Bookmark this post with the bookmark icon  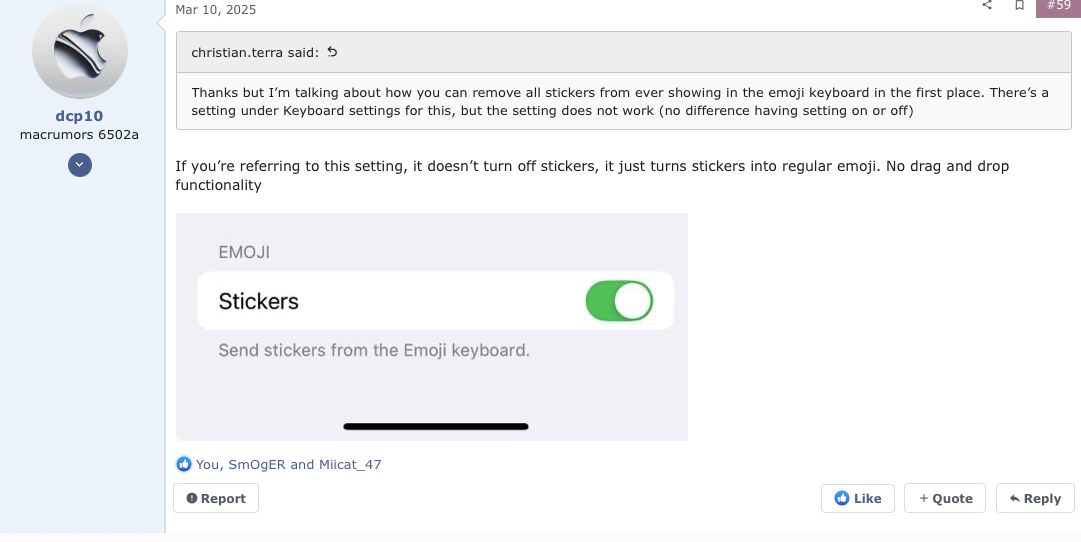tap(1019, 5)
